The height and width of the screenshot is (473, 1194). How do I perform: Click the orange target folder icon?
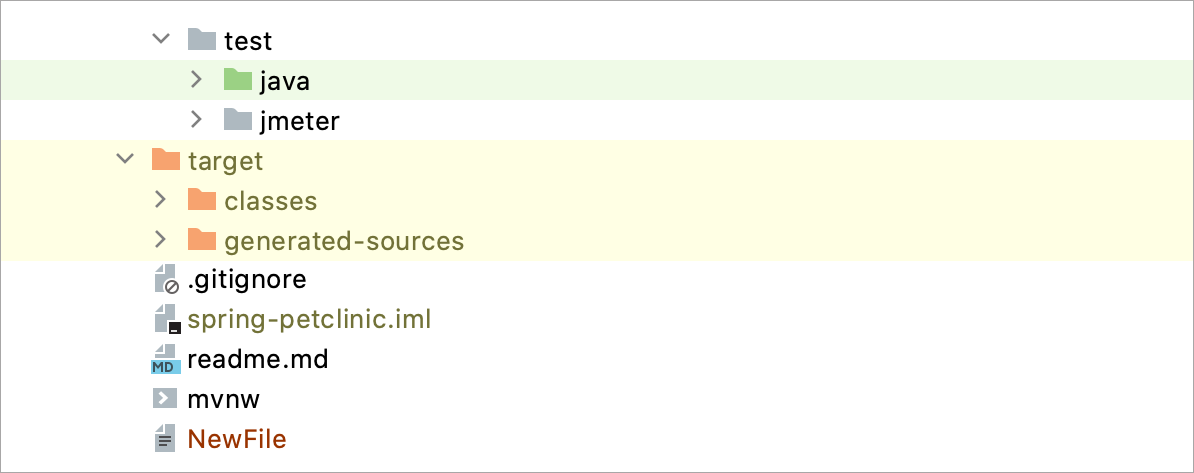[165, 160]
